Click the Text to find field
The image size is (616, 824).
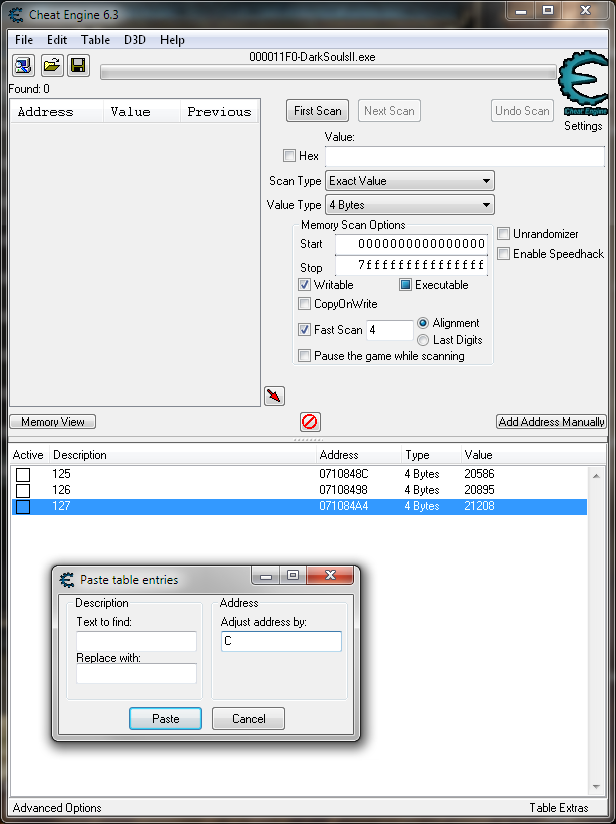coord(137,641)
